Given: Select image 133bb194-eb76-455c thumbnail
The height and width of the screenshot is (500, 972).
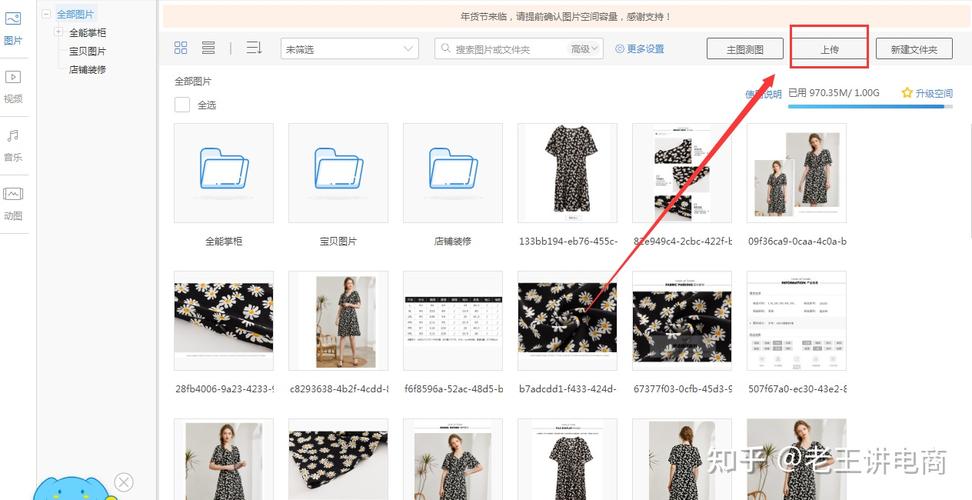Looking at the screenshot, I should pyautogui.click(x=567, y=173).
